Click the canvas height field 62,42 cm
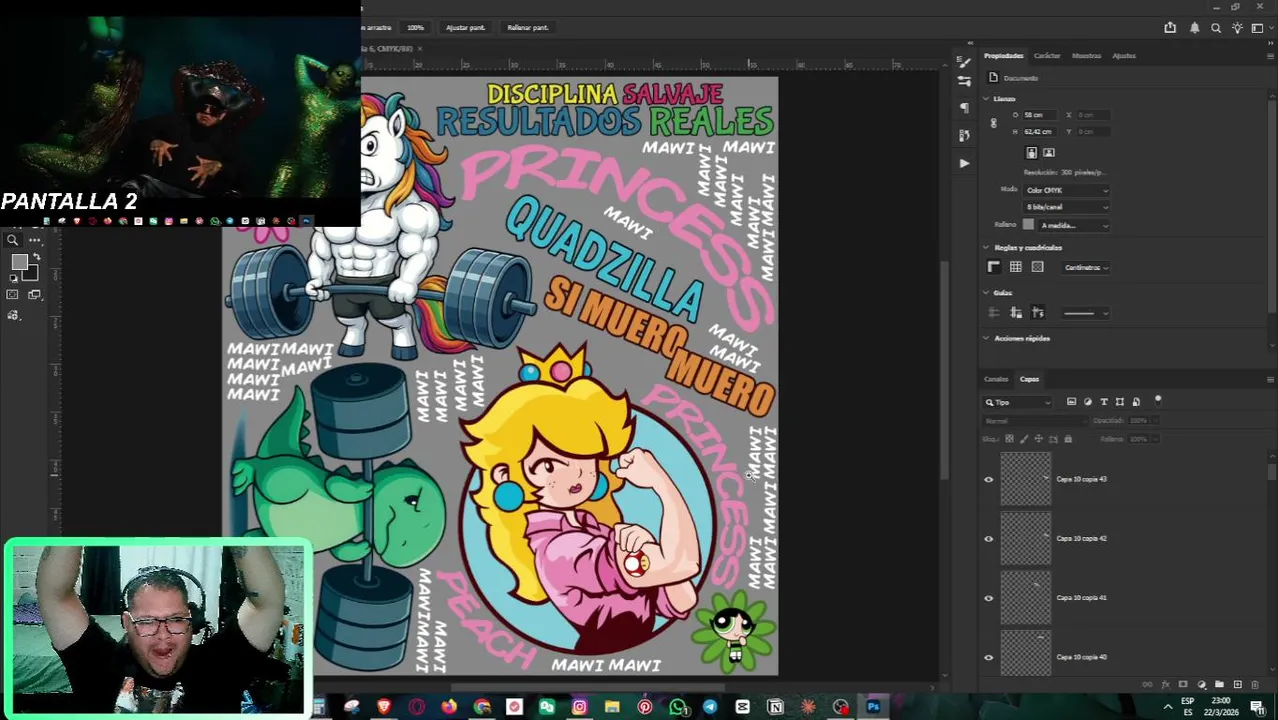 tap(1040, 132)
